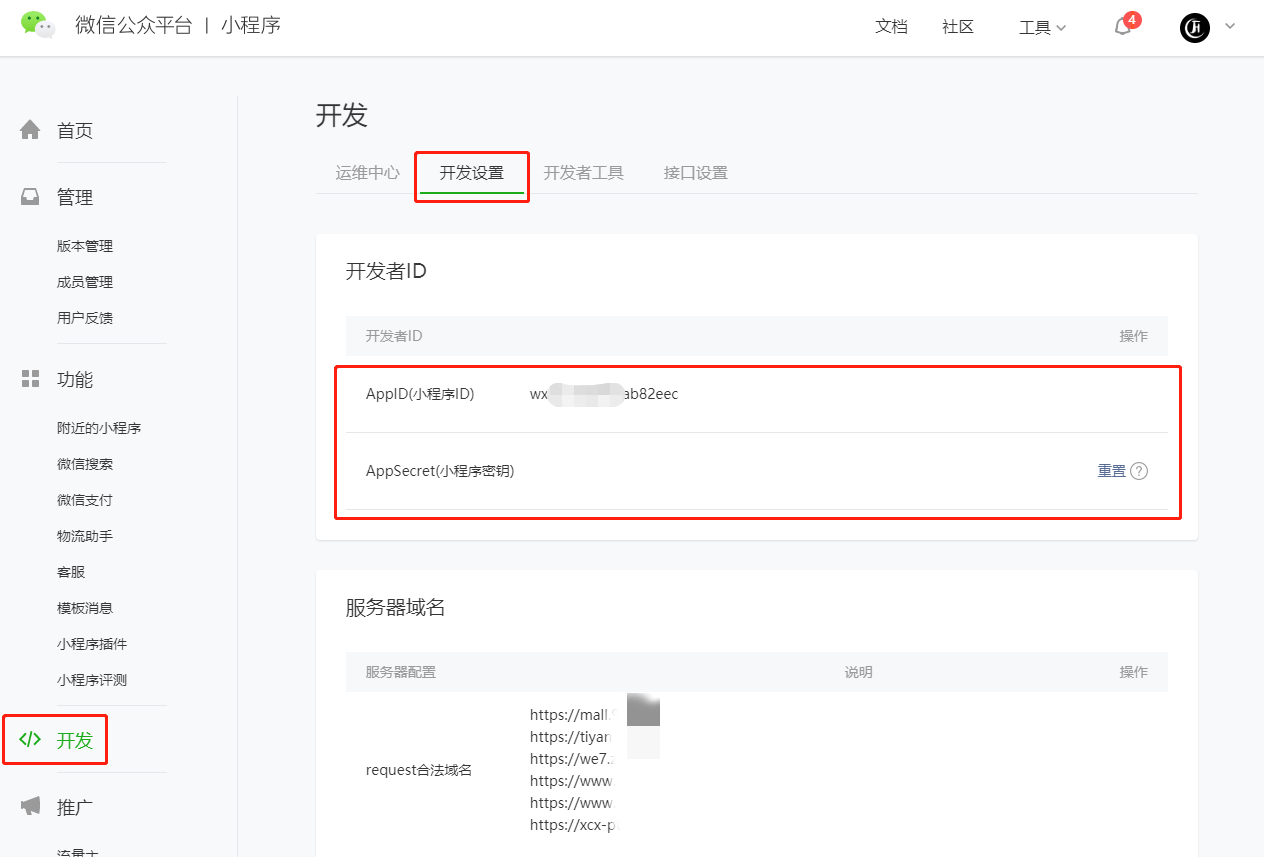Click the 开发 code icon

click(x=30, y=740)
